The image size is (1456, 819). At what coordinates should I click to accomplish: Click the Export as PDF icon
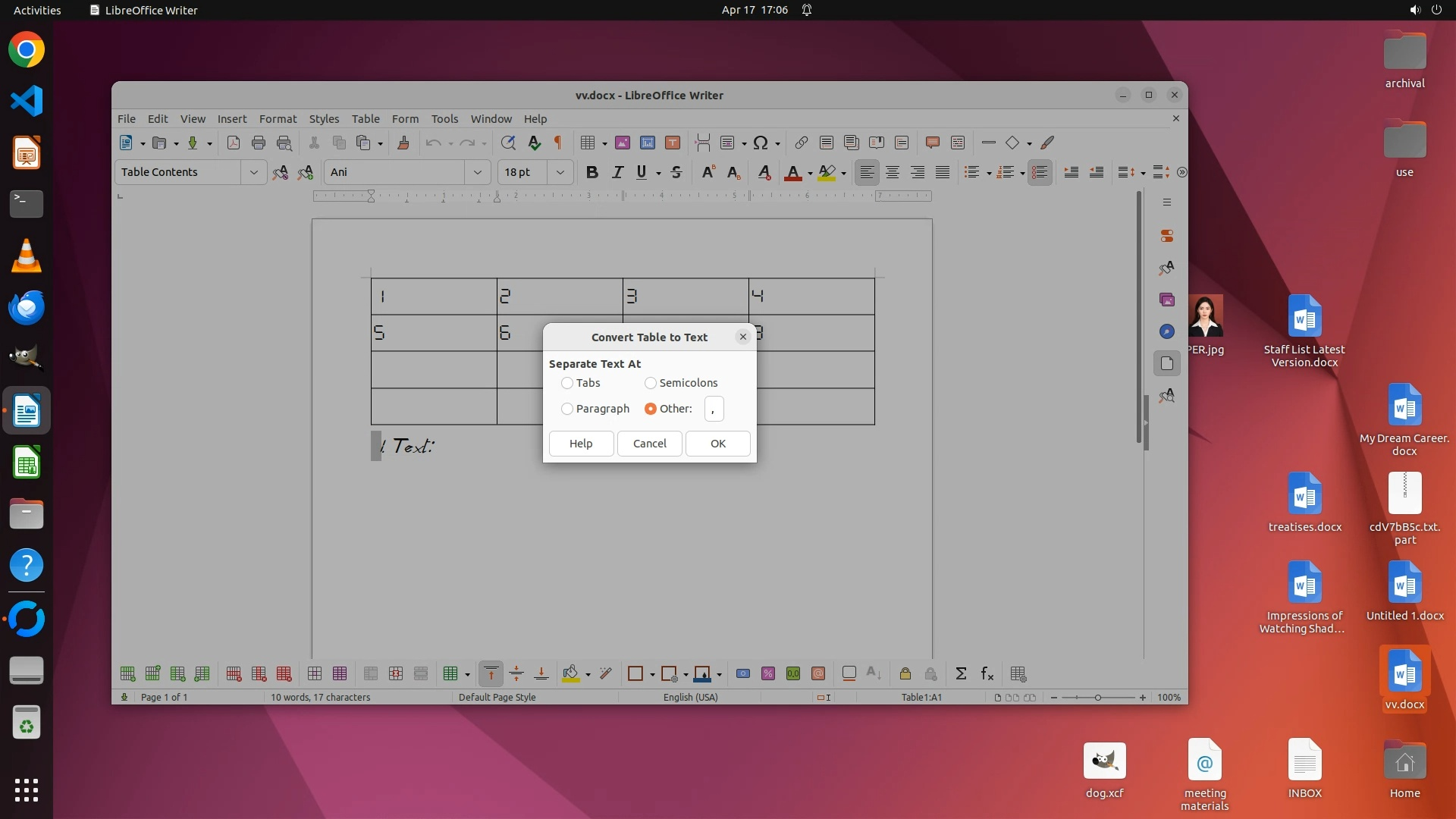coord(234,143)
